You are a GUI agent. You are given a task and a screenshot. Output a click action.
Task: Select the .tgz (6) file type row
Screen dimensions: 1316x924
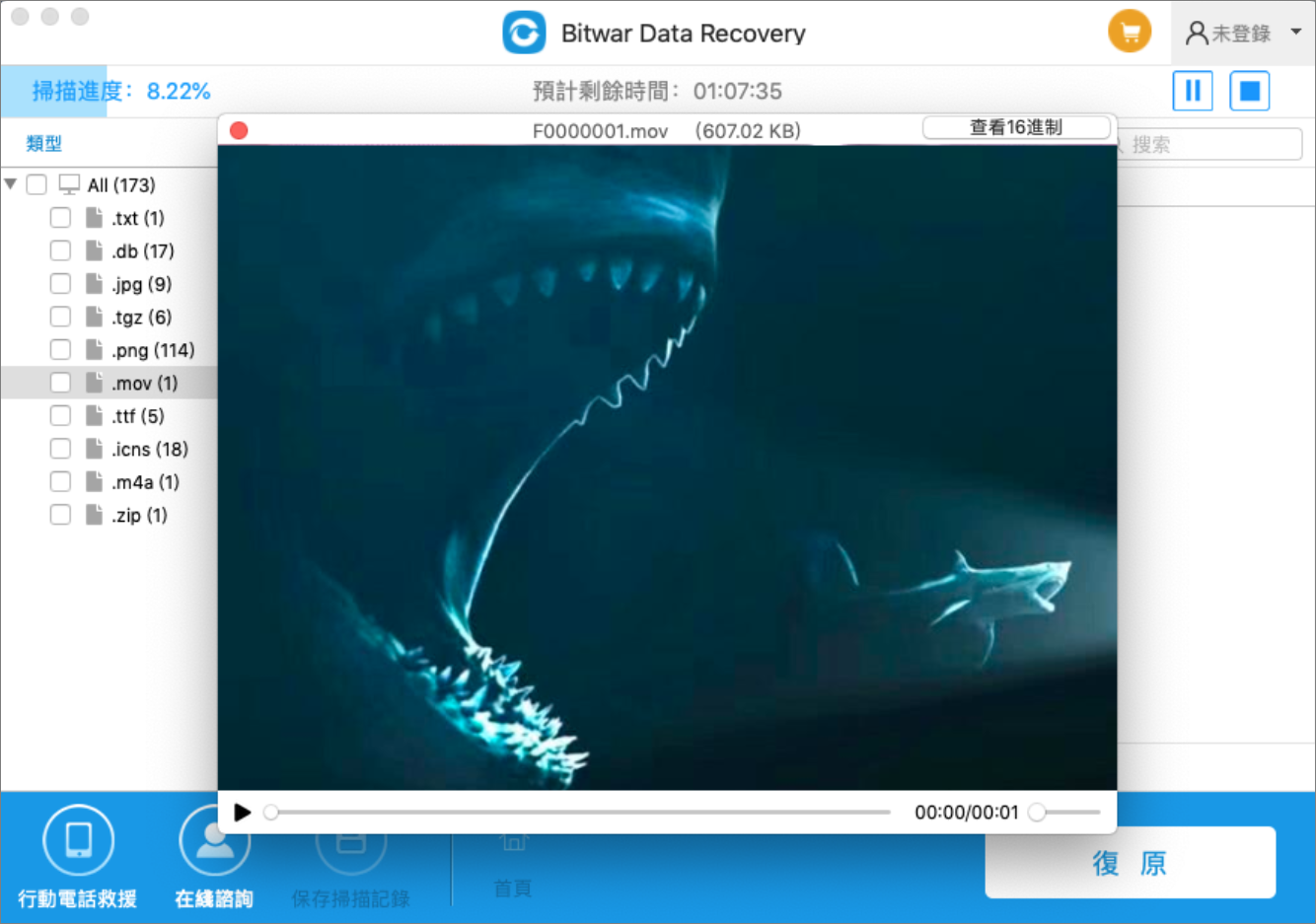109,317
